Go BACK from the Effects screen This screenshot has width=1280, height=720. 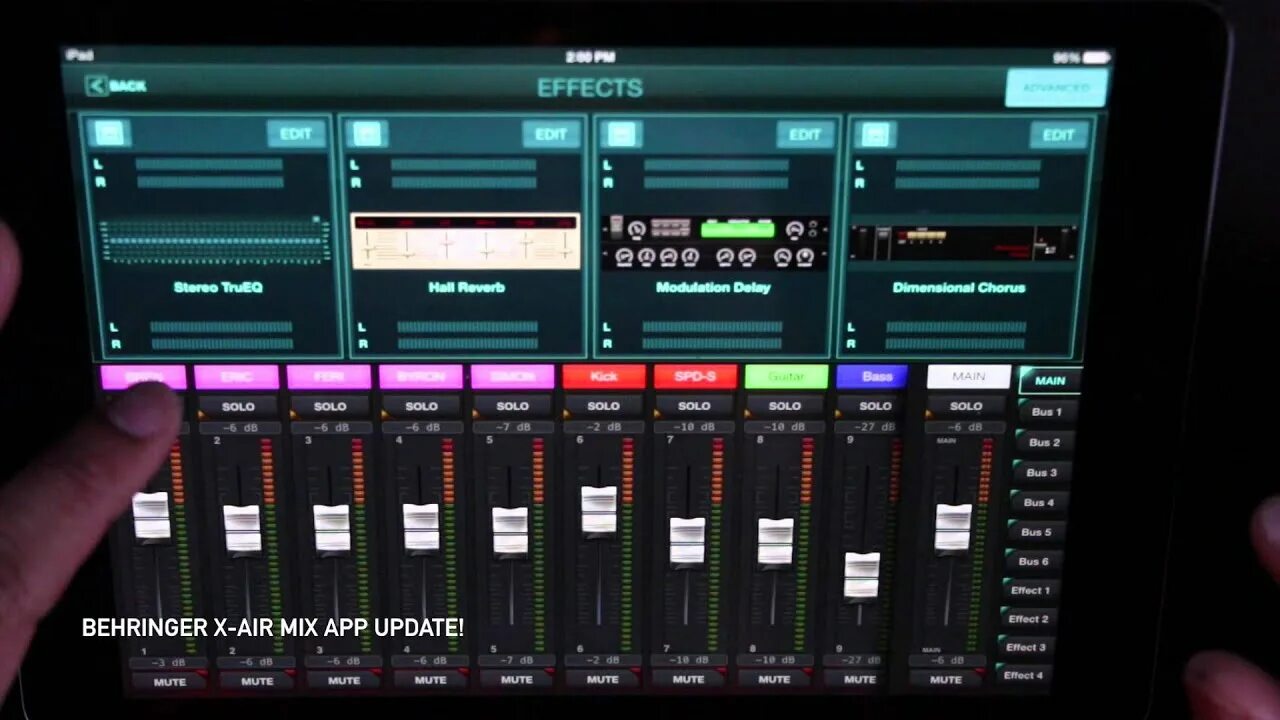point(116,86)
